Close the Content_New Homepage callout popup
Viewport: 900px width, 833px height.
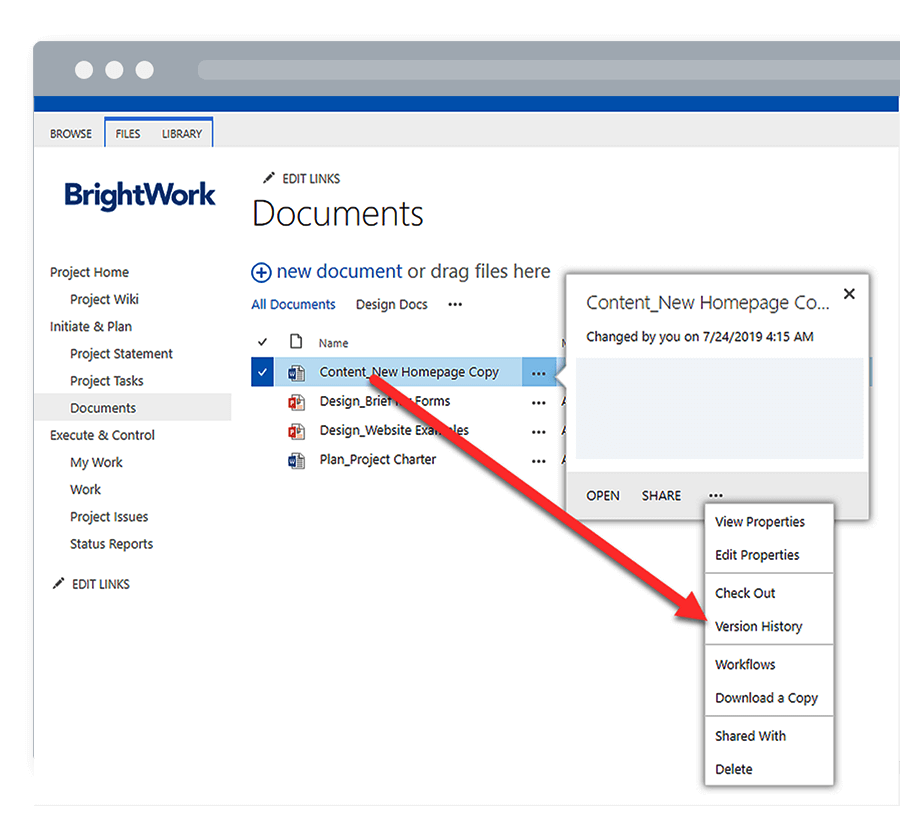click(849, 294)
